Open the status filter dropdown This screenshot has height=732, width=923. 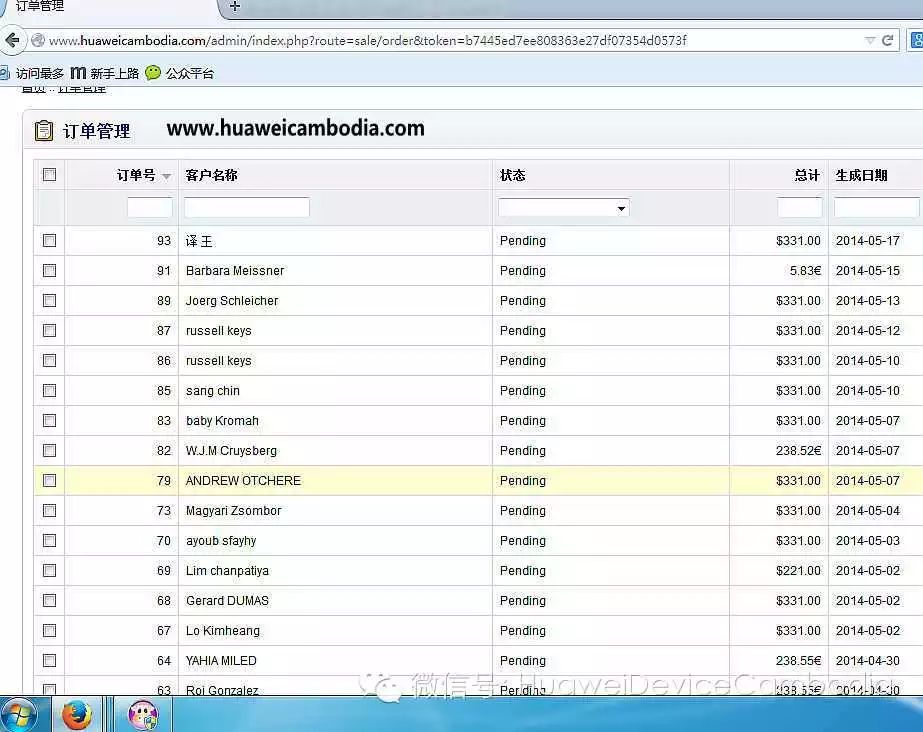pyautogui.click(x=564, y=208)
